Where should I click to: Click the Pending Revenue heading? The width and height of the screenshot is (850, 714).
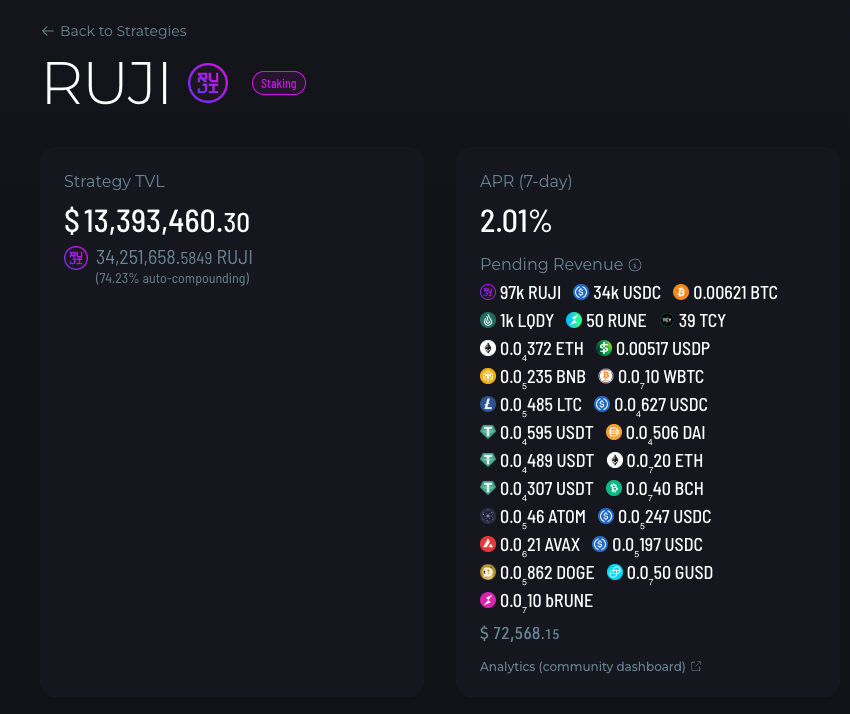[551, 265]
